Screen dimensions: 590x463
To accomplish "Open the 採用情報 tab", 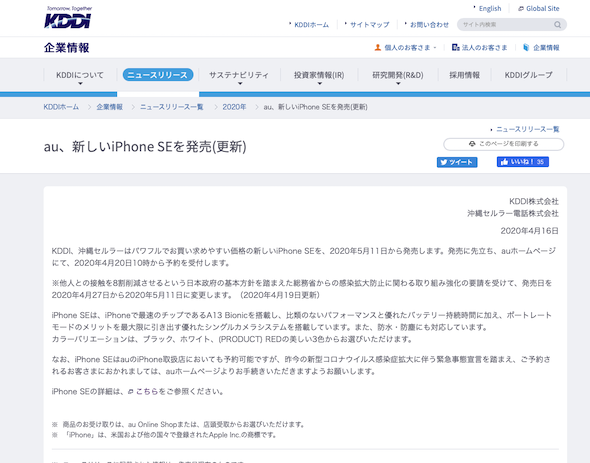I will point(464,75).
